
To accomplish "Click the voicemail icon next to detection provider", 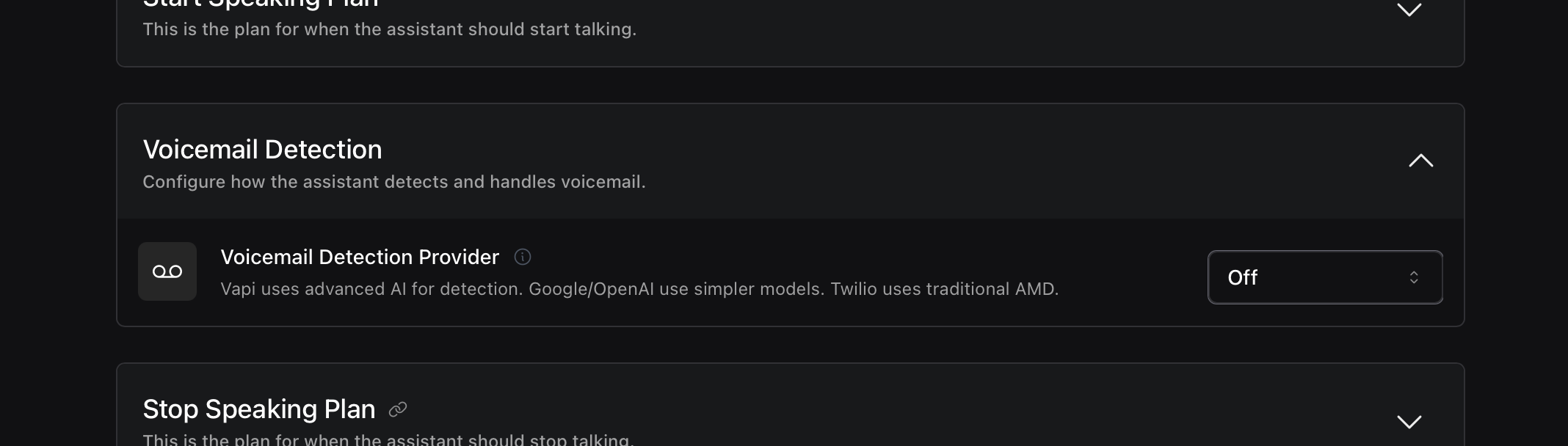I will coord(167,271).
